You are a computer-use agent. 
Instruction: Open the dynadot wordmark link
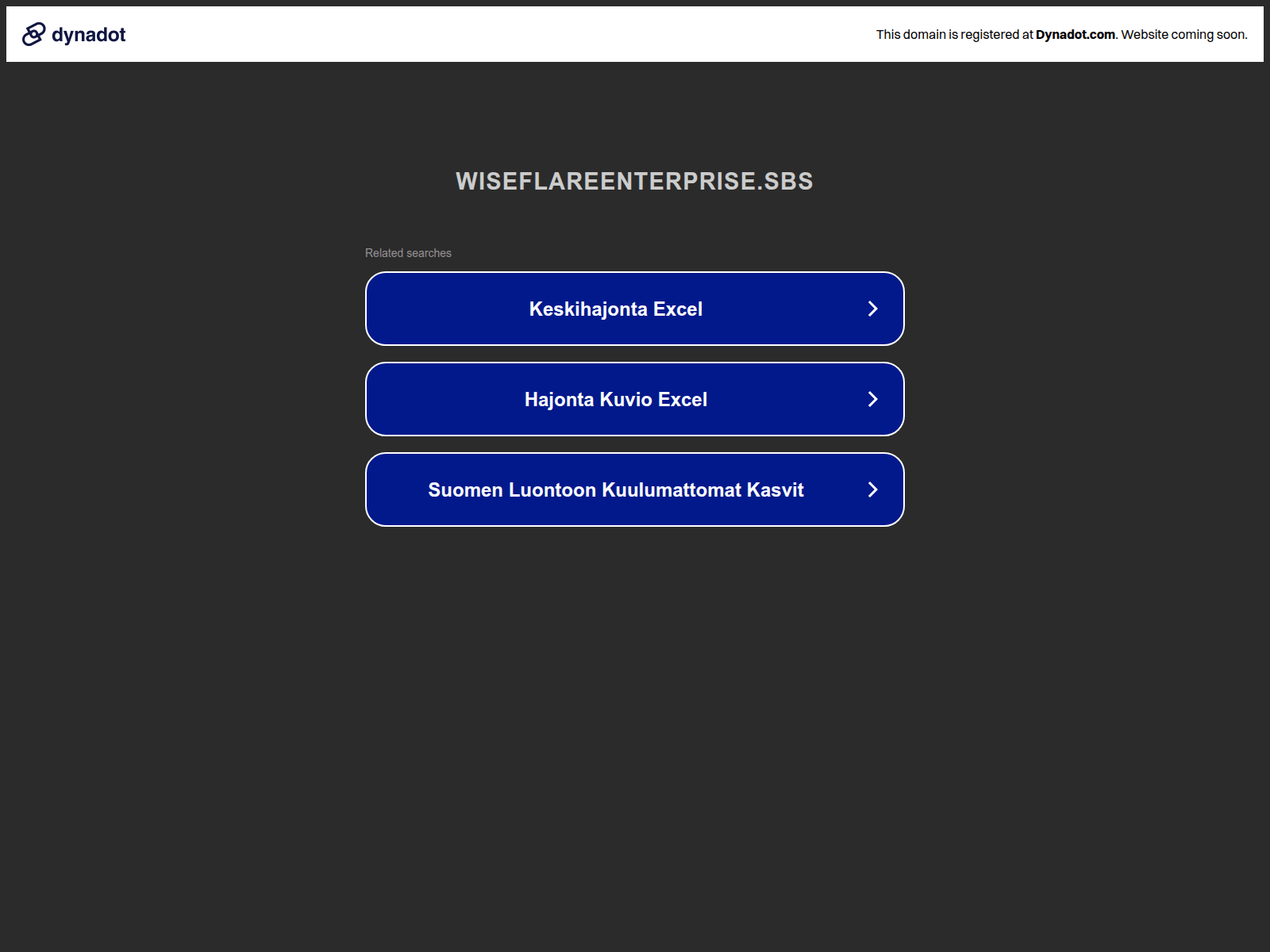88,34
